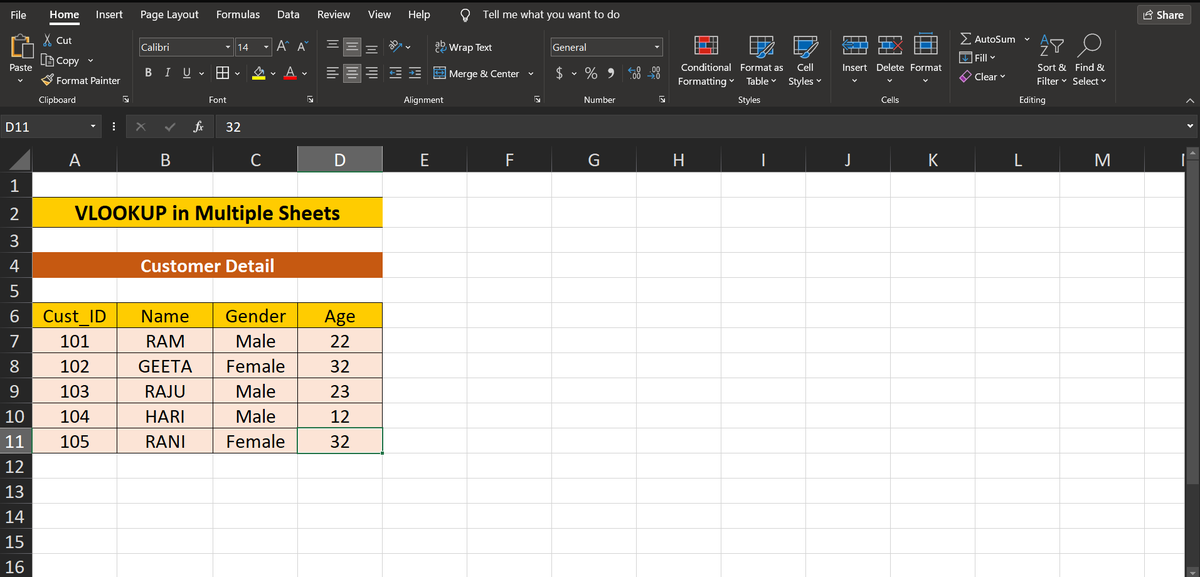The width and height of the screenshot is (1200, 577).
Task: Click the Cut scissors command
Action: coord(57,40)
